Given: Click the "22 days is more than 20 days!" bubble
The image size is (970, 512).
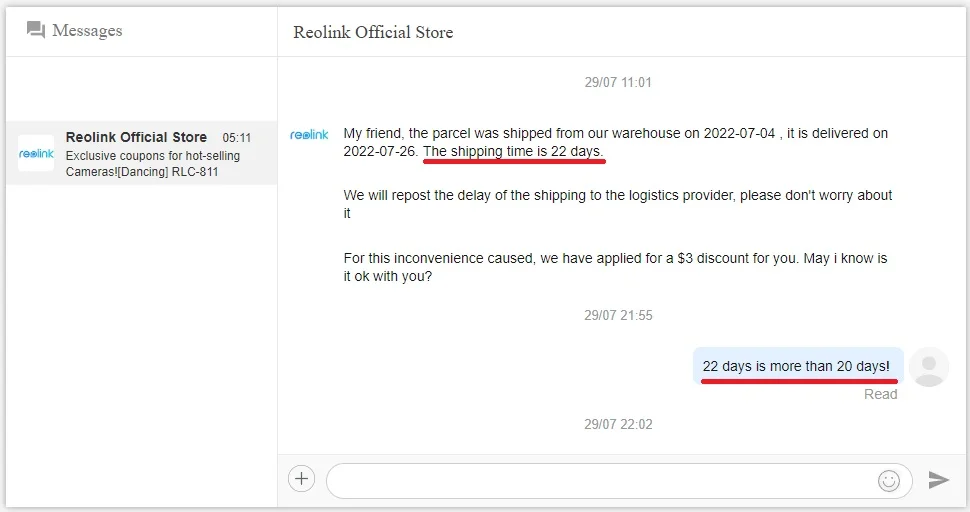Looking at the screenshot, I should pos(796,366).
